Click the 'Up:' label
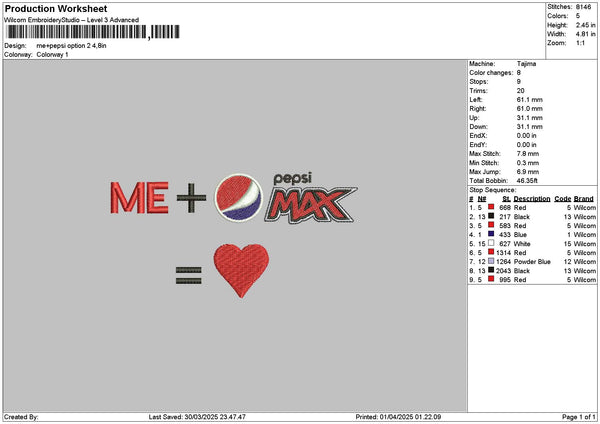 [x=474, y=117]
